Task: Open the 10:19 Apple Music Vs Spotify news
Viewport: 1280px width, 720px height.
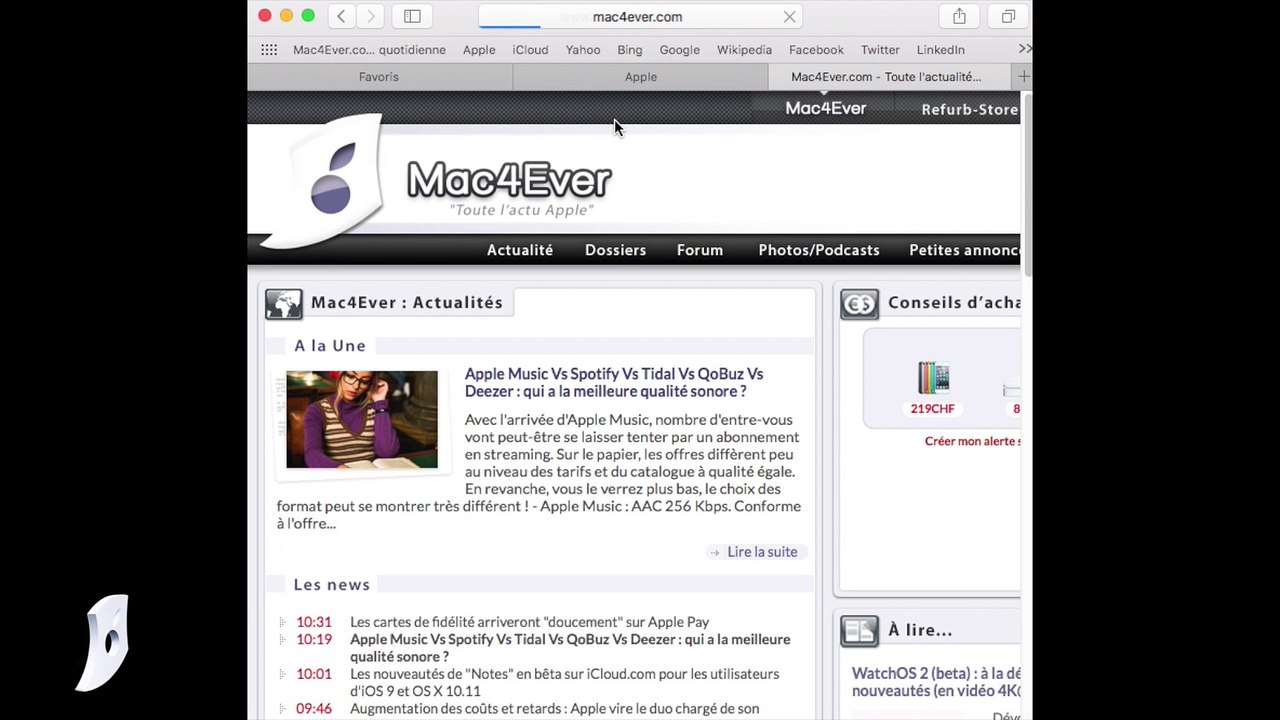Action: pyautogui.click(x=570, y=648)
